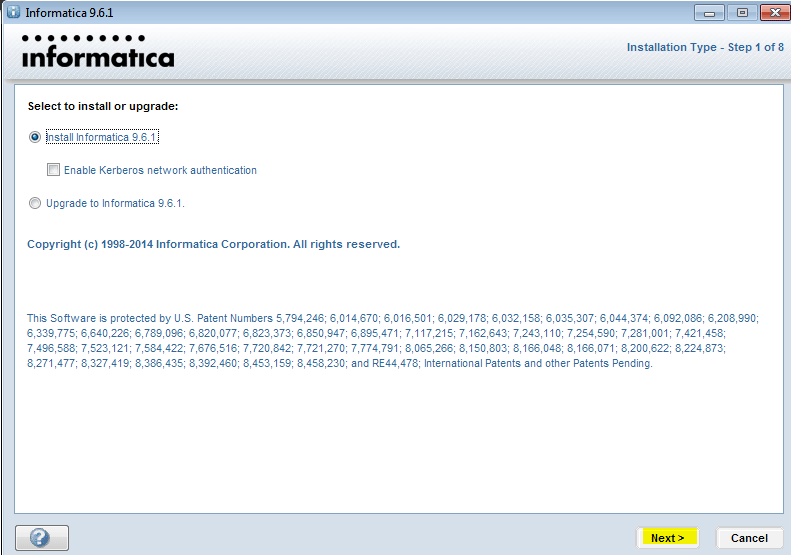Select the Upgrade to Informatica 9.6.1 radio button
This screenshot has height=555, width=791.
pos(36,203)
